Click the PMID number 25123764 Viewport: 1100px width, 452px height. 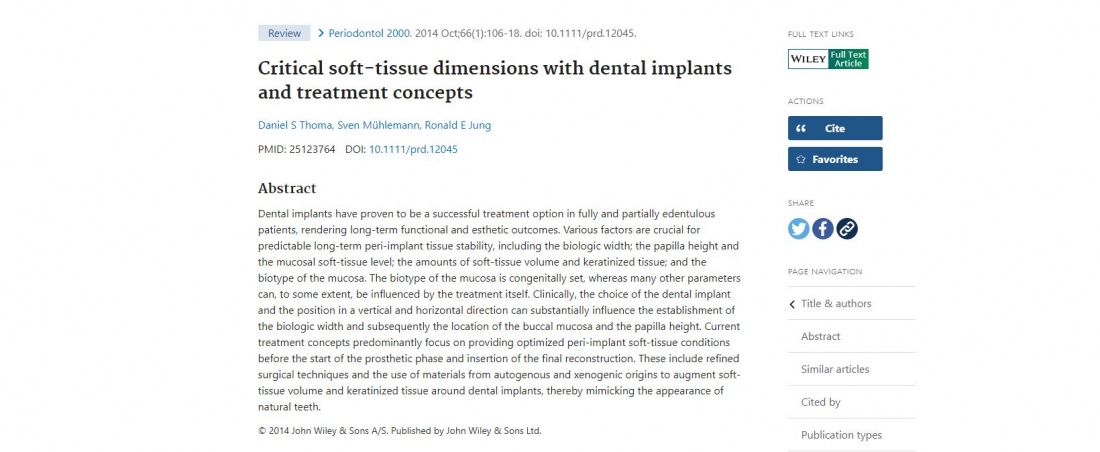click(310, 149)
